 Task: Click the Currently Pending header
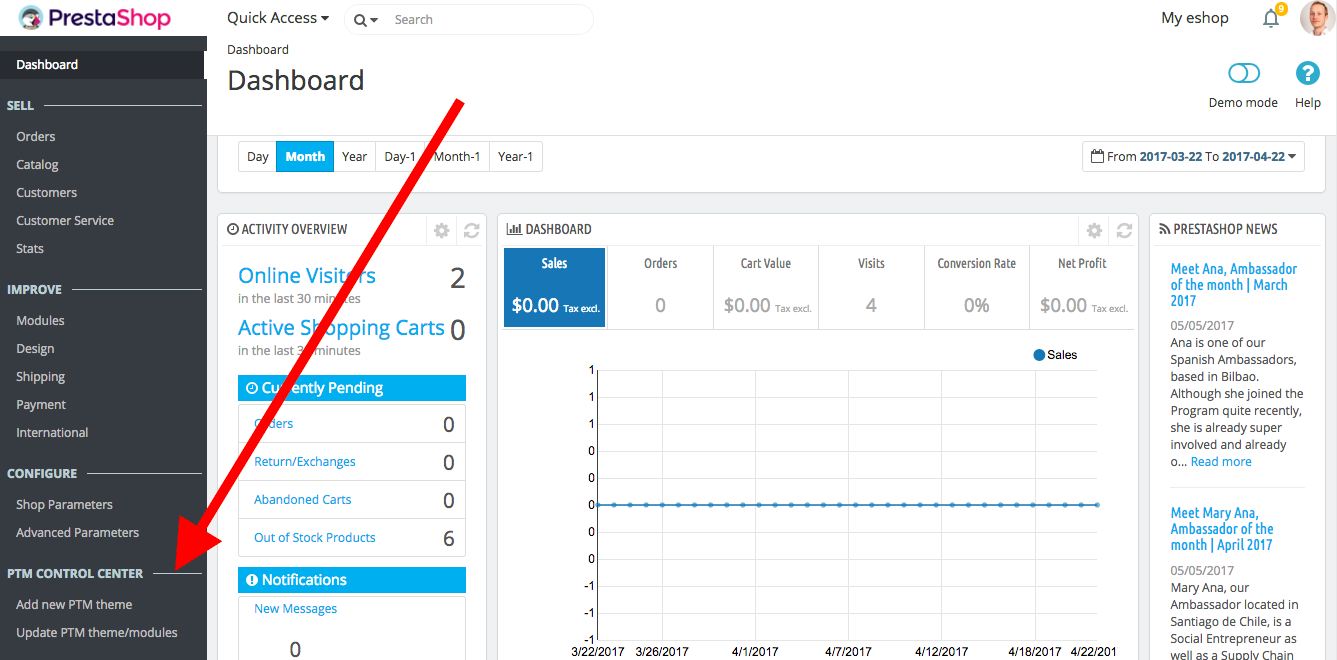point(352,388)
